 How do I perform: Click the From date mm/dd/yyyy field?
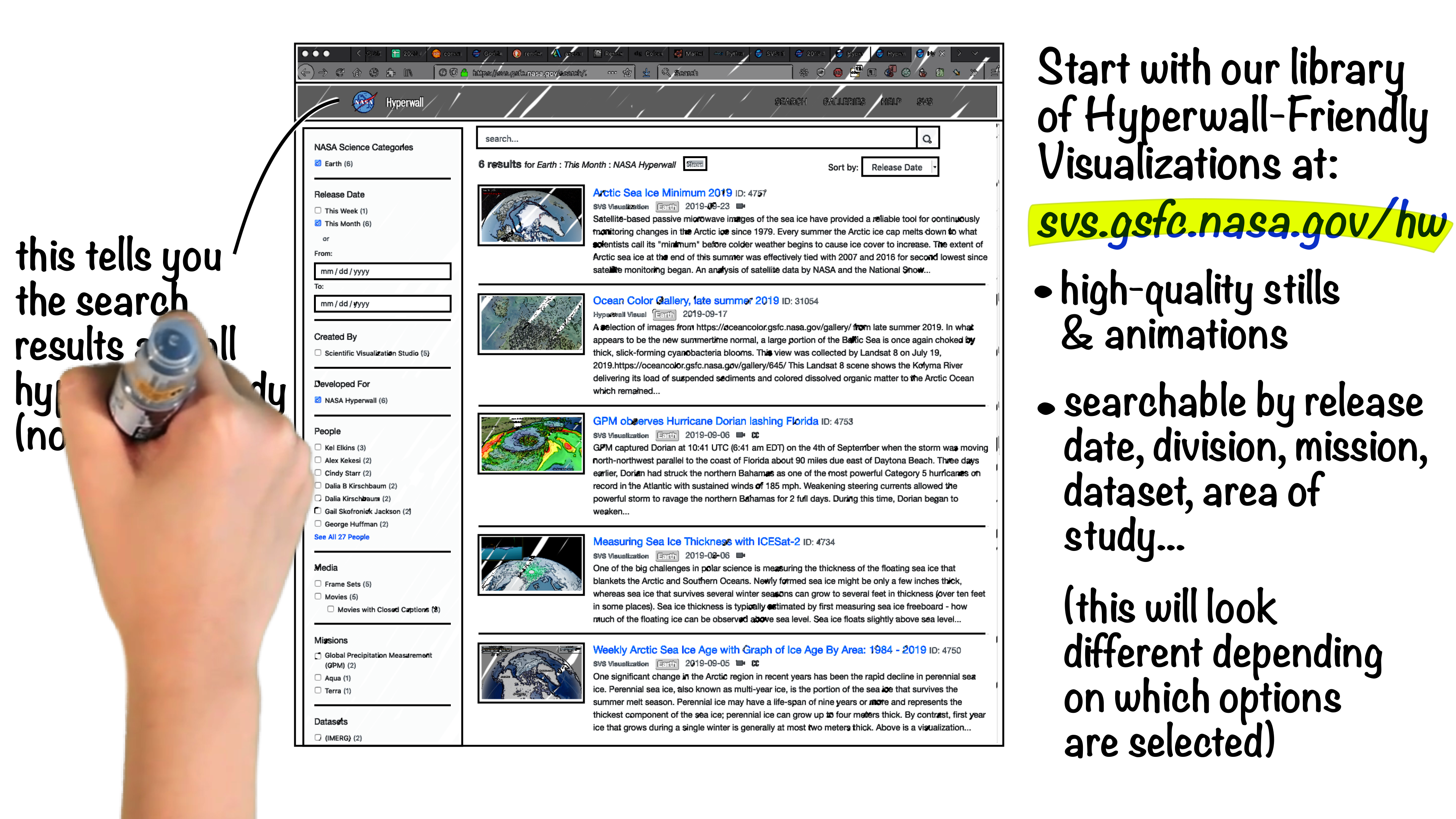[382, 271]
